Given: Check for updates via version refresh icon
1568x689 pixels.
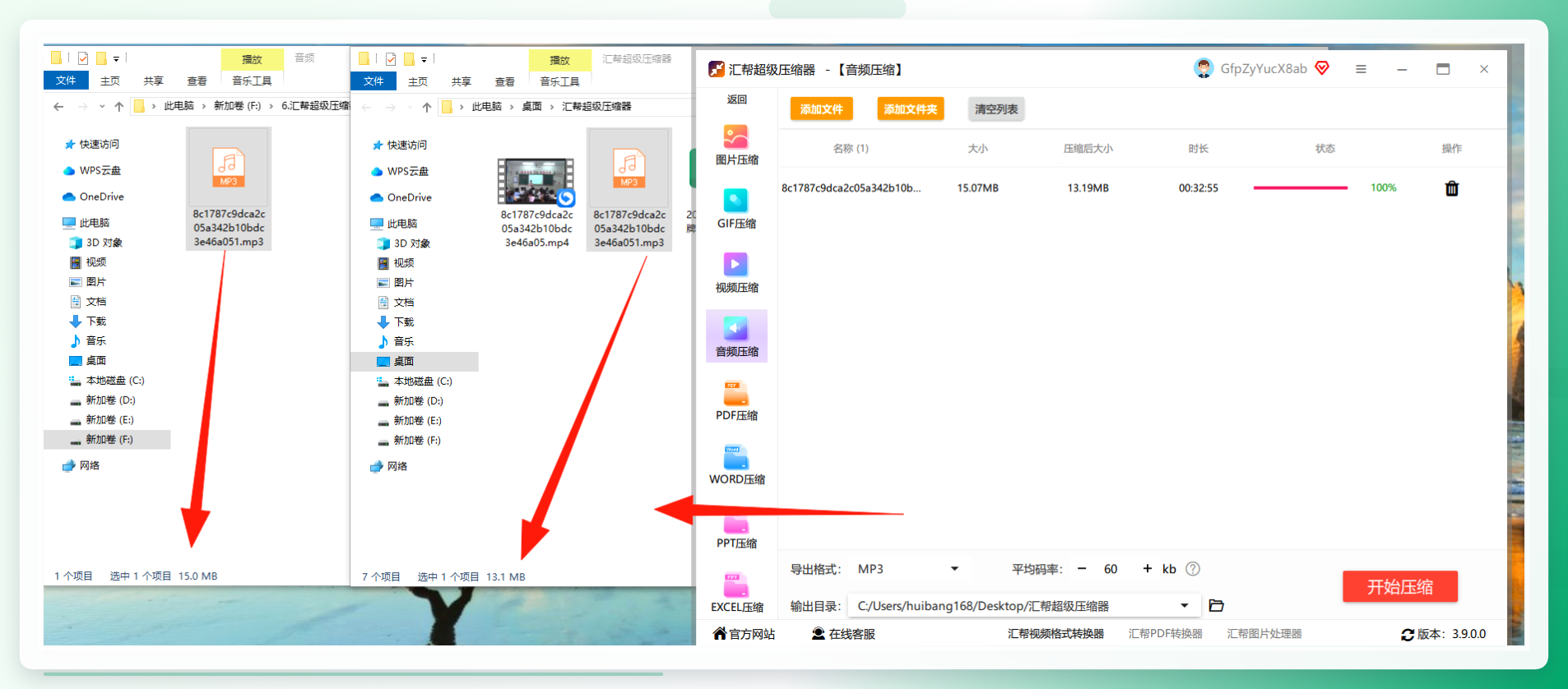Looking at the screenshot, I should click(x=1408, y=635).
